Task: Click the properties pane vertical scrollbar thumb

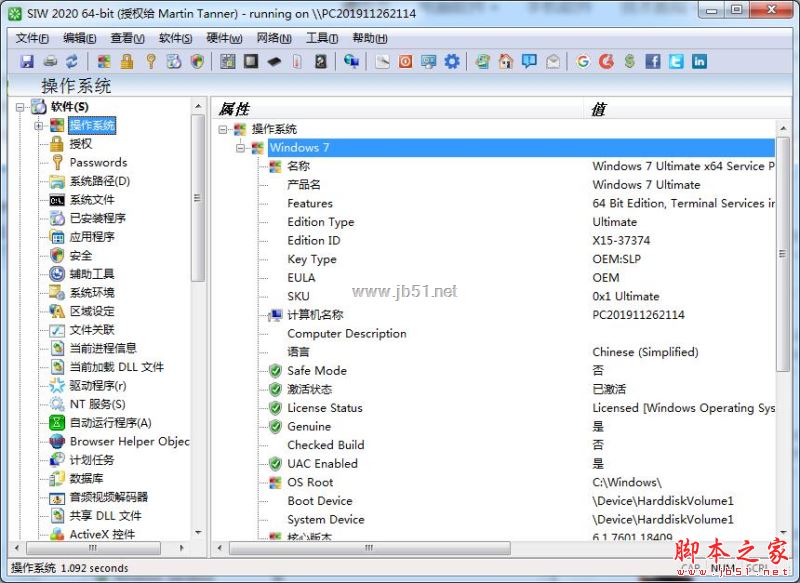Action: (783, 254)
